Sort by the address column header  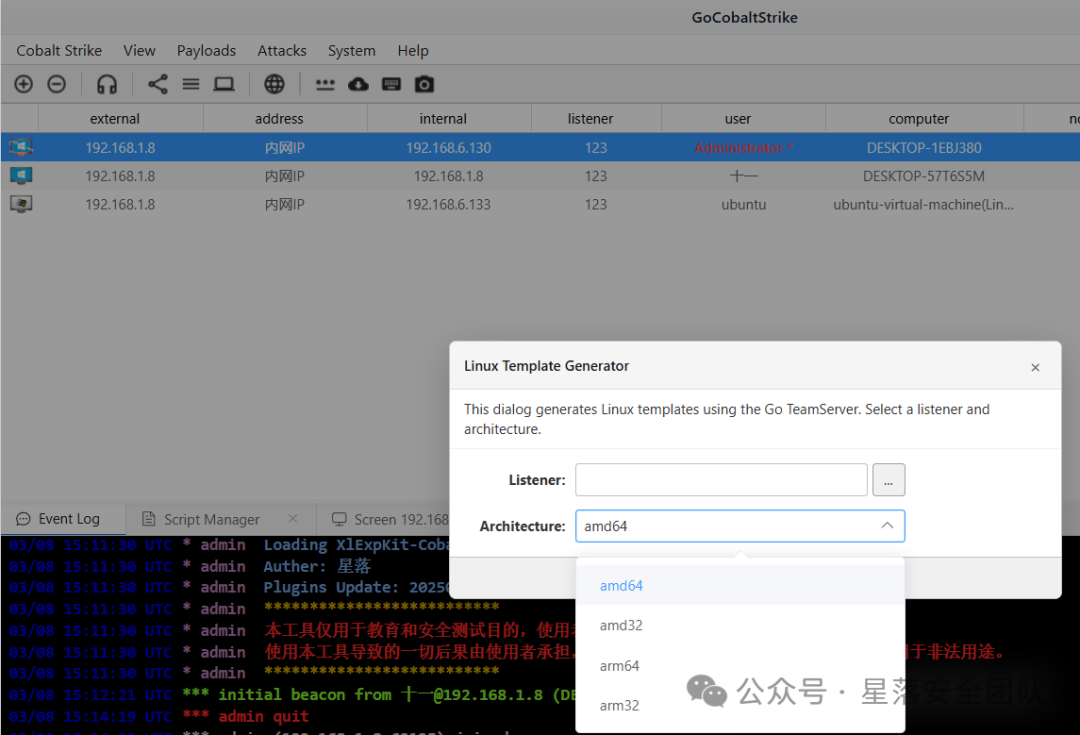coord(285,118)
